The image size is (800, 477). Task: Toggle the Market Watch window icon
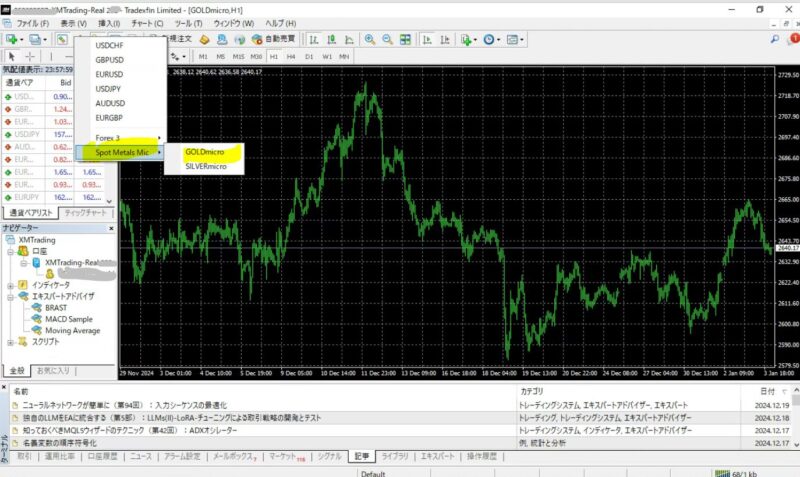coord(62,39)
